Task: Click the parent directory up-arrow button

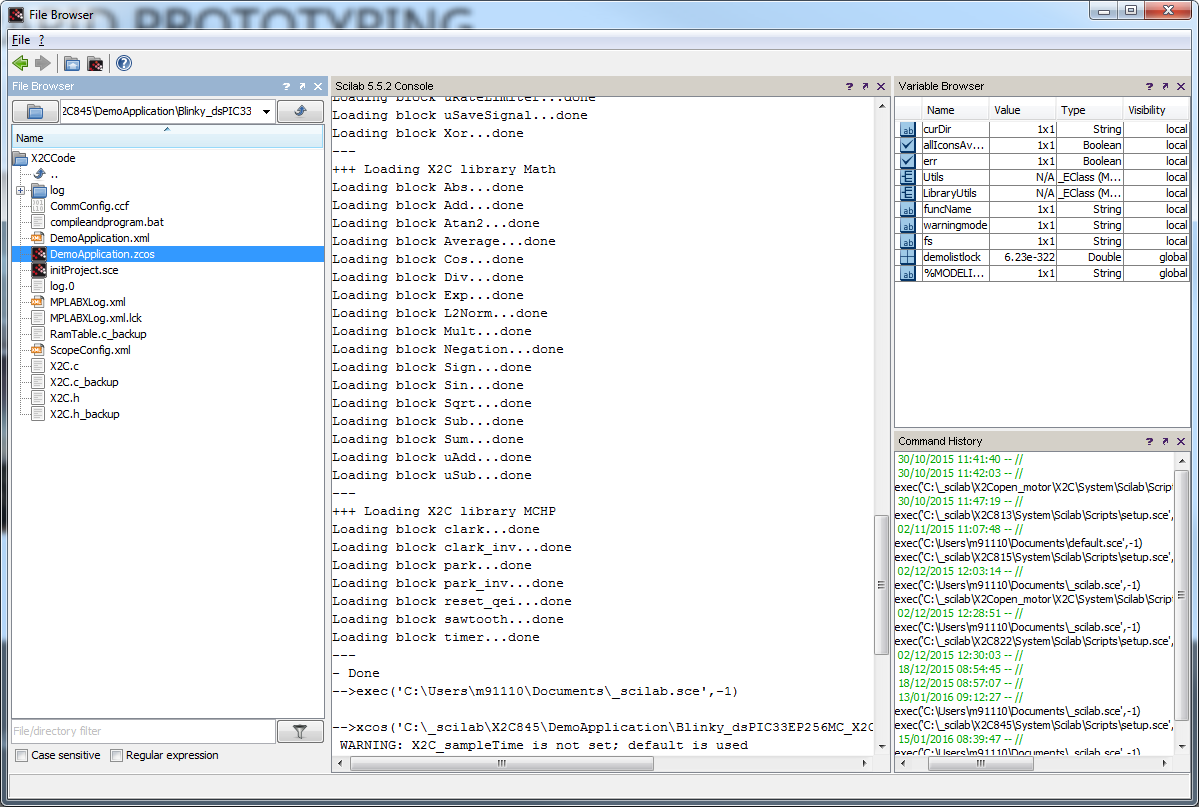Action: (299, 111)
